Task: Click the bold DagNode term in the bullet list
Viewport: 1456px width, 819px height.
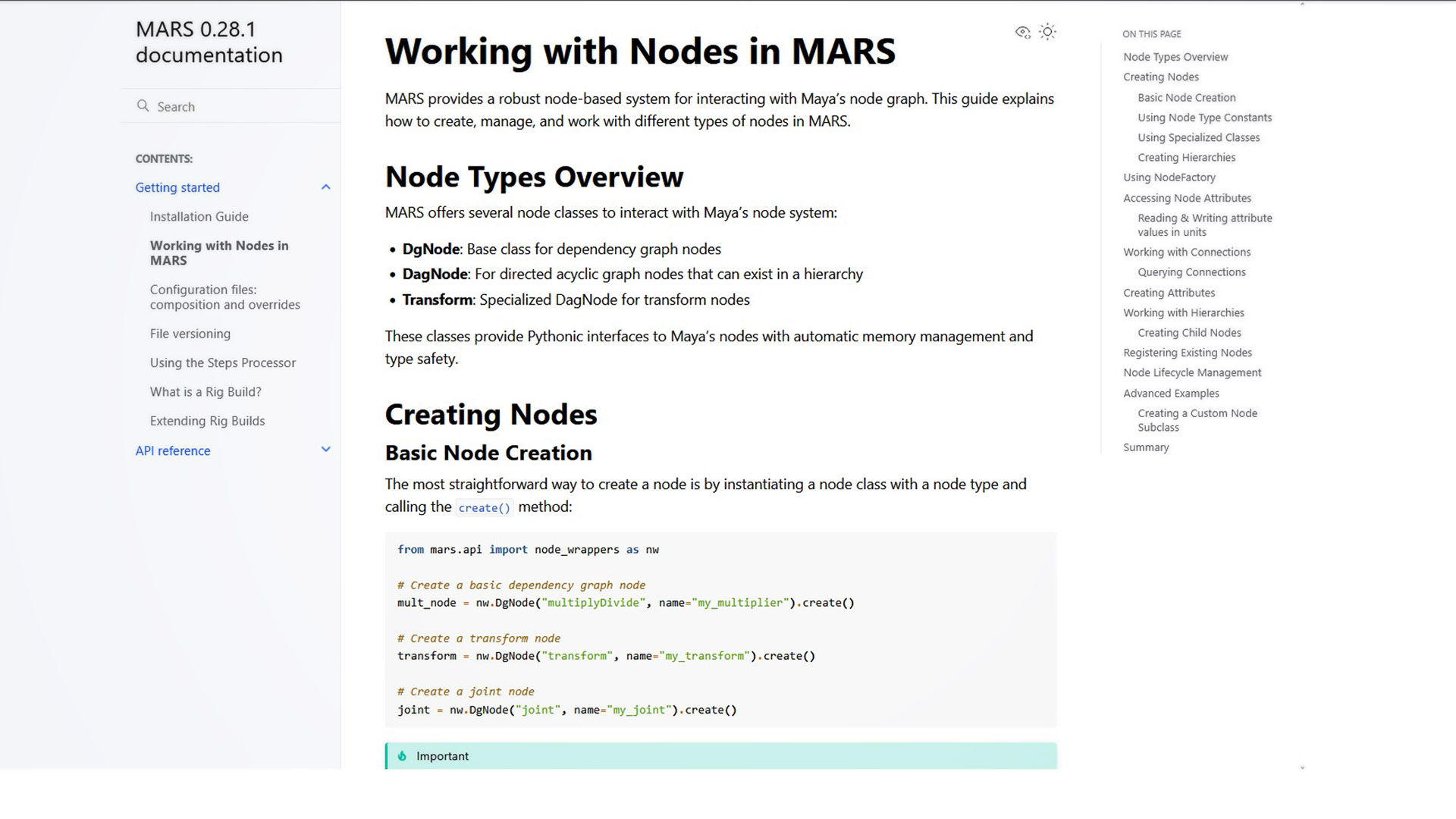Action: (435, 275)
